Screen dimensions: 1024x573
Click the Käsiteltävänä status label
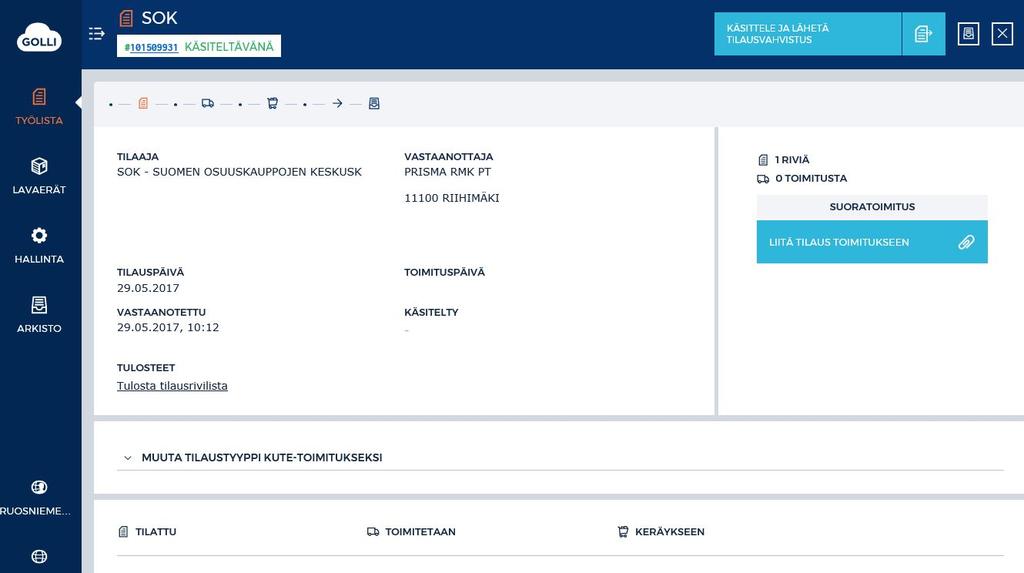[x=229, y=46]
